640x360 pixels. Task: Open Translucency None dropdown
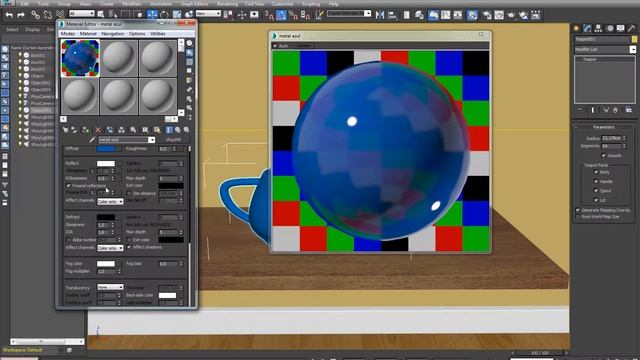click(110, 287)
